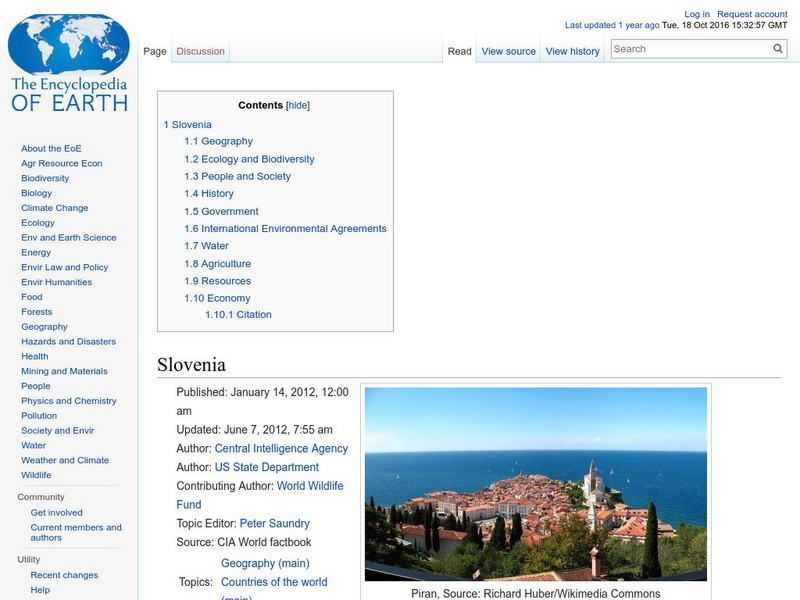Open the View history tab

573,50
